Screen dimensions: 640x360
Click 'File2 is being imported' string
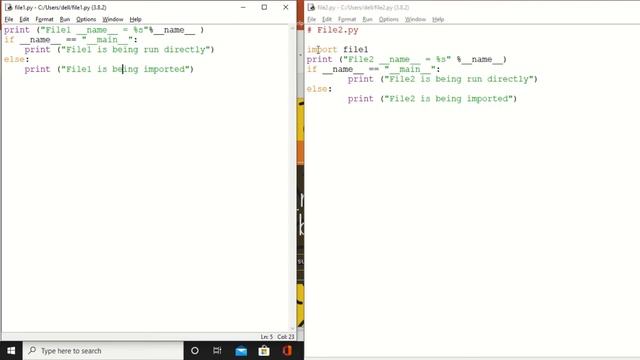449,98
